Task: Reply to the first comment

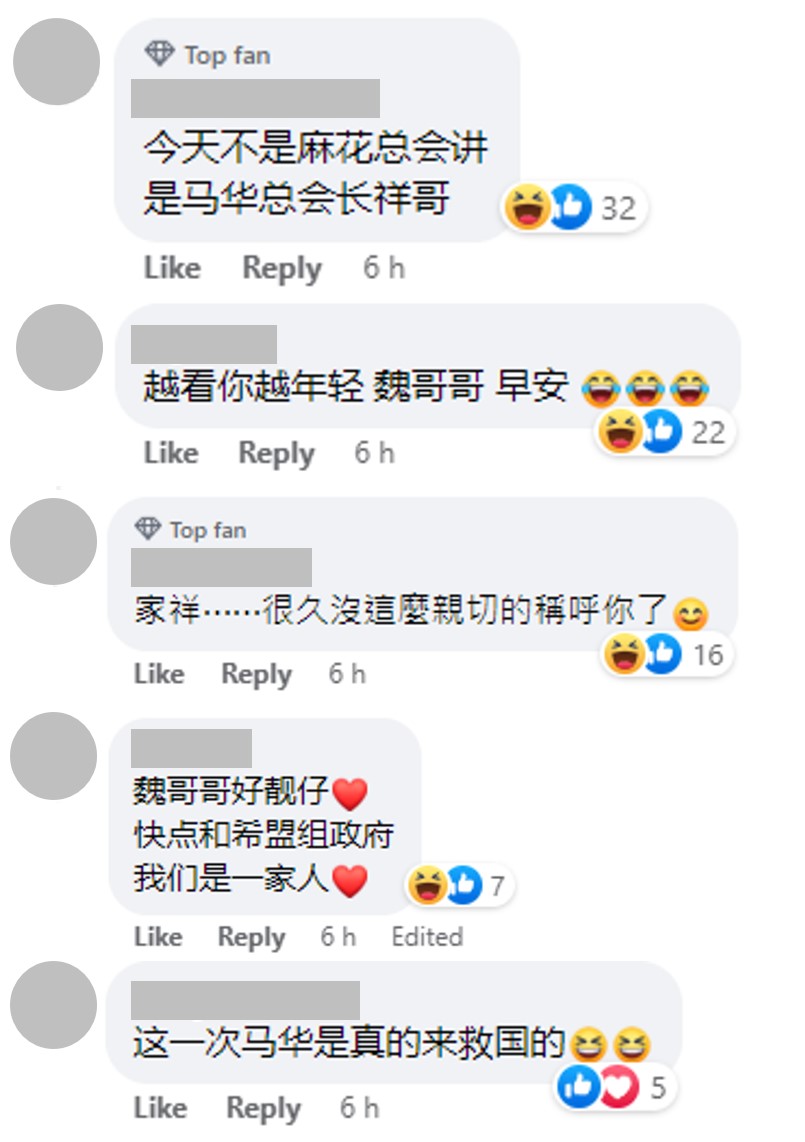Action: click(x=282, y=269)
